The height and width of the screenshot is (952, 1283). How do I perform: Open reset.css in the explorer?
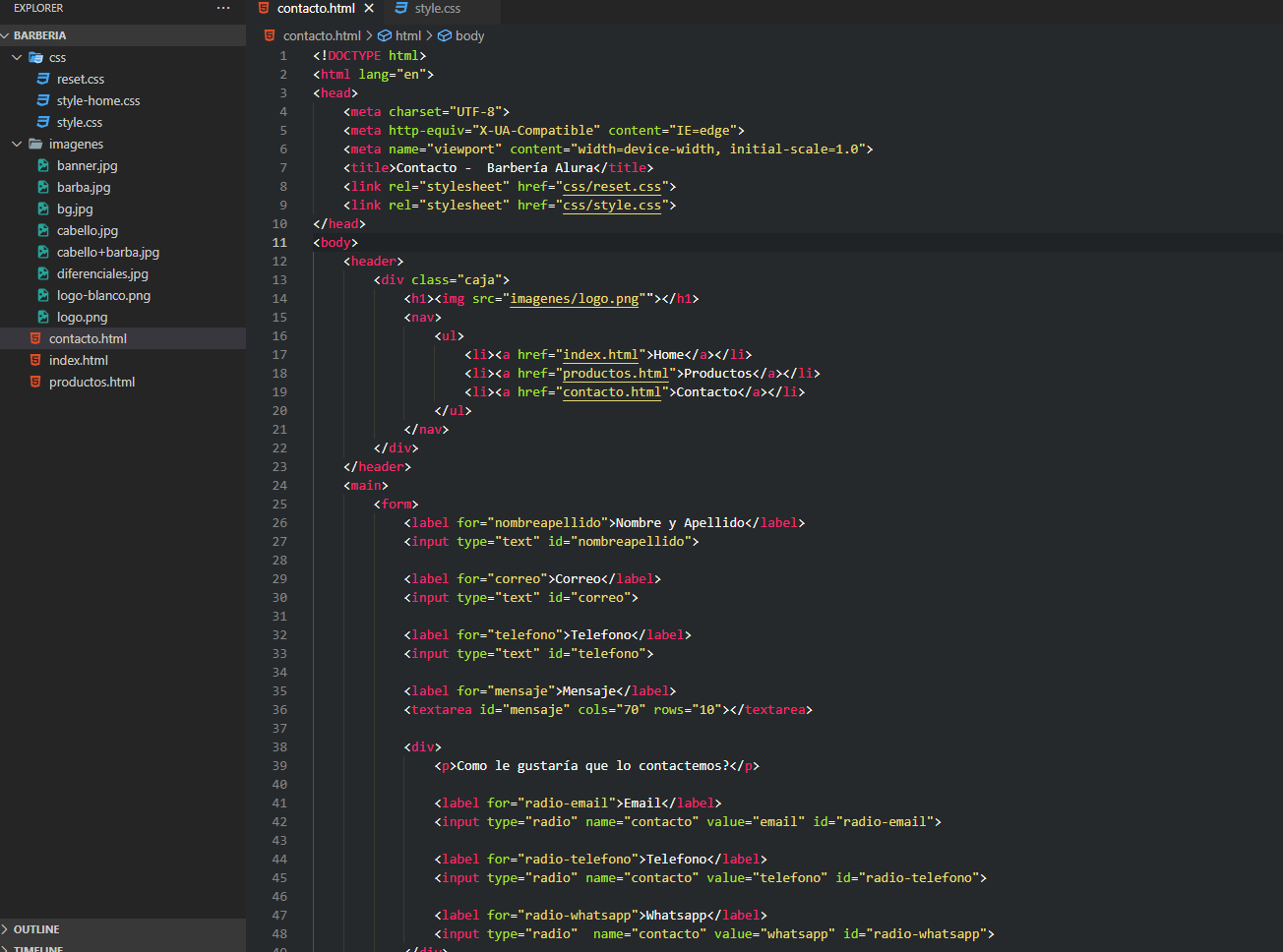81,79
